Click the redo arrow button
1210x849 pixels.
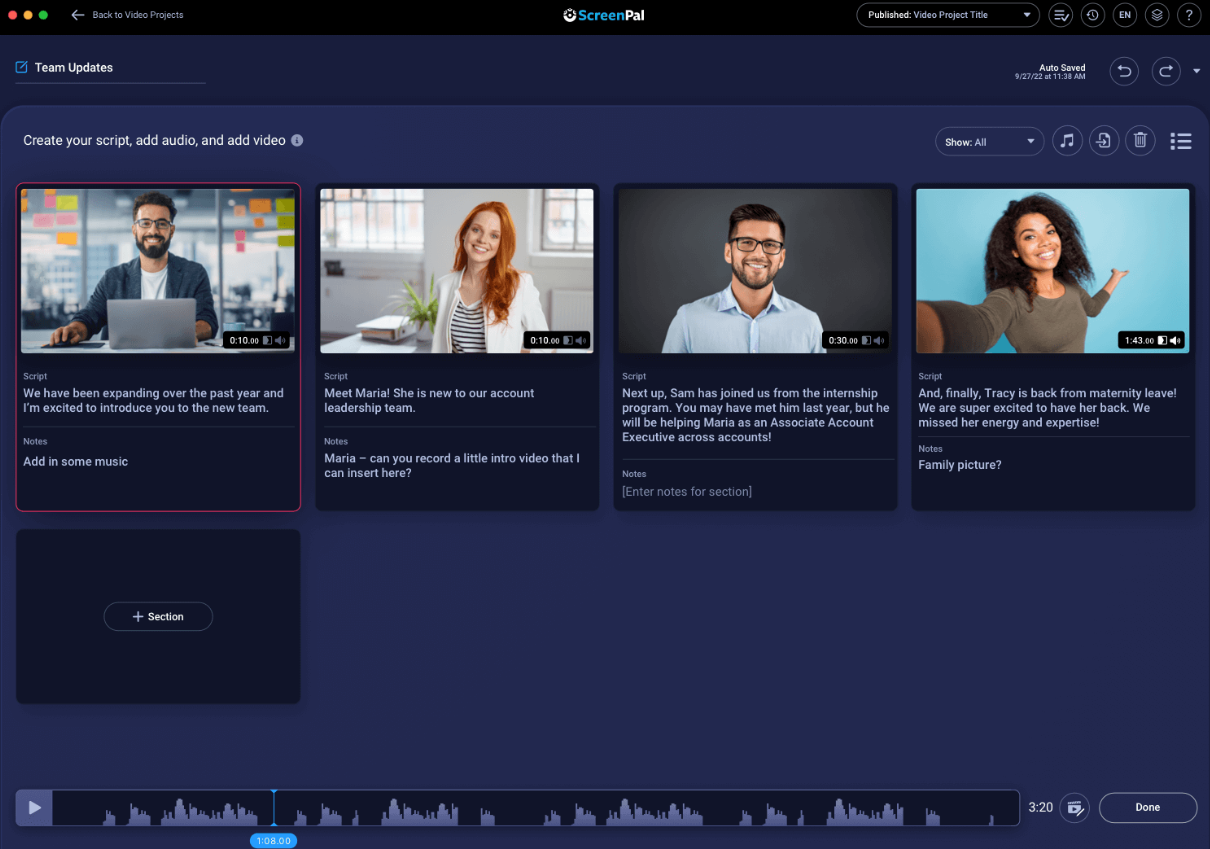click(x=1165, y=71)
